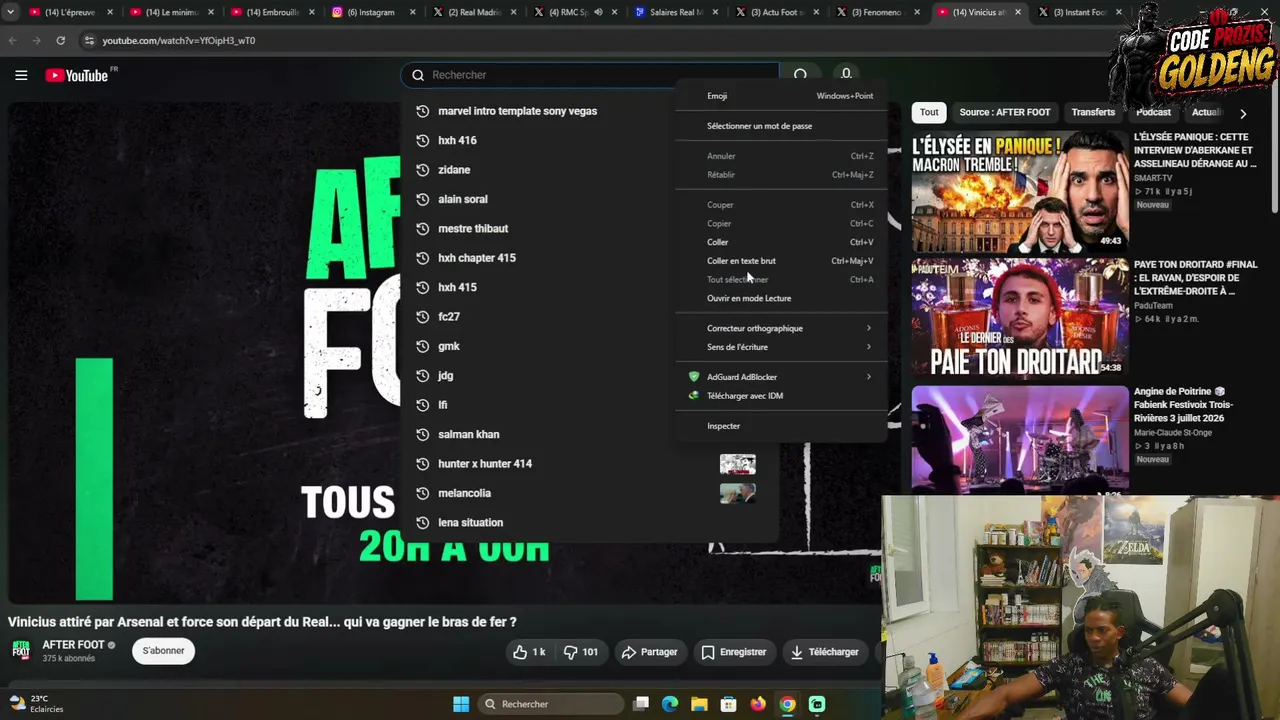Open the 'L'Élysée en panique' video thumbnail

point(1019,190)
